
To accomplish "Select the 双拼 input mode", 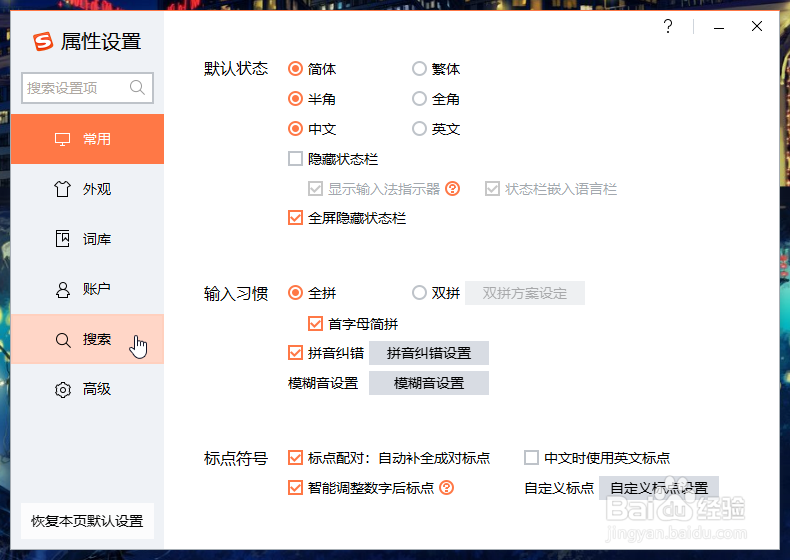I will tap(419, 293).
